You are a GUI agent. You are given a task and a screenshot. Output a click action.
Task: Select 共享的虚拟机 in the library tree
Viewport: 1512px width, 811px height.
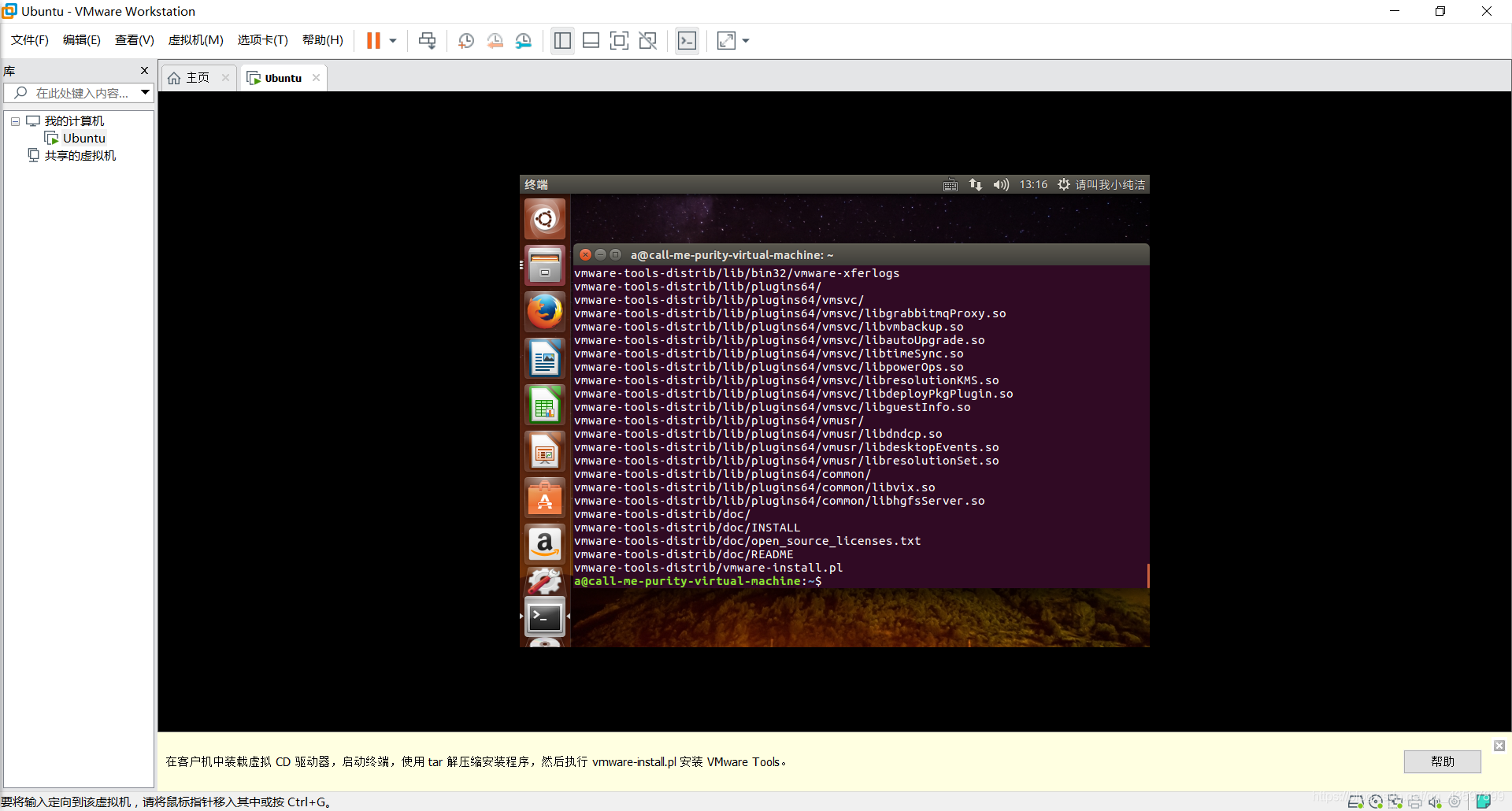[x=80, y=156]
